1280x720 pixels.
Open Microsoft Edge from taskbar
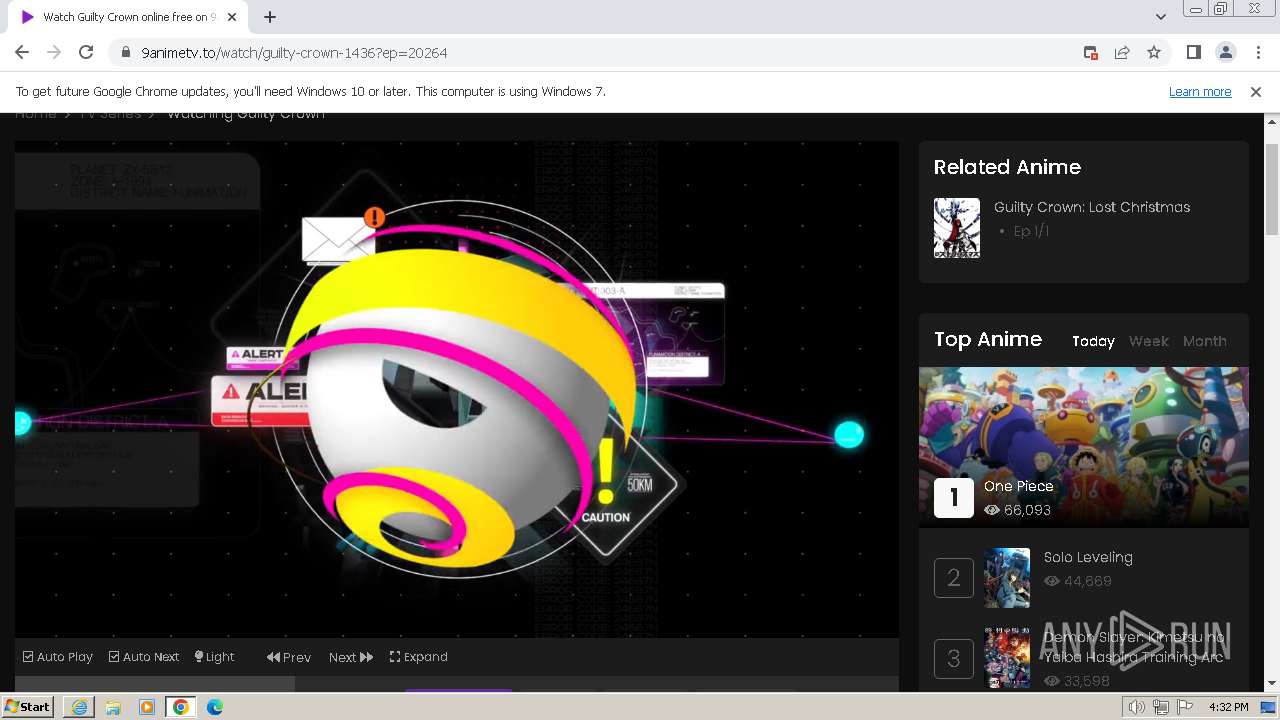tap(215, 707)
